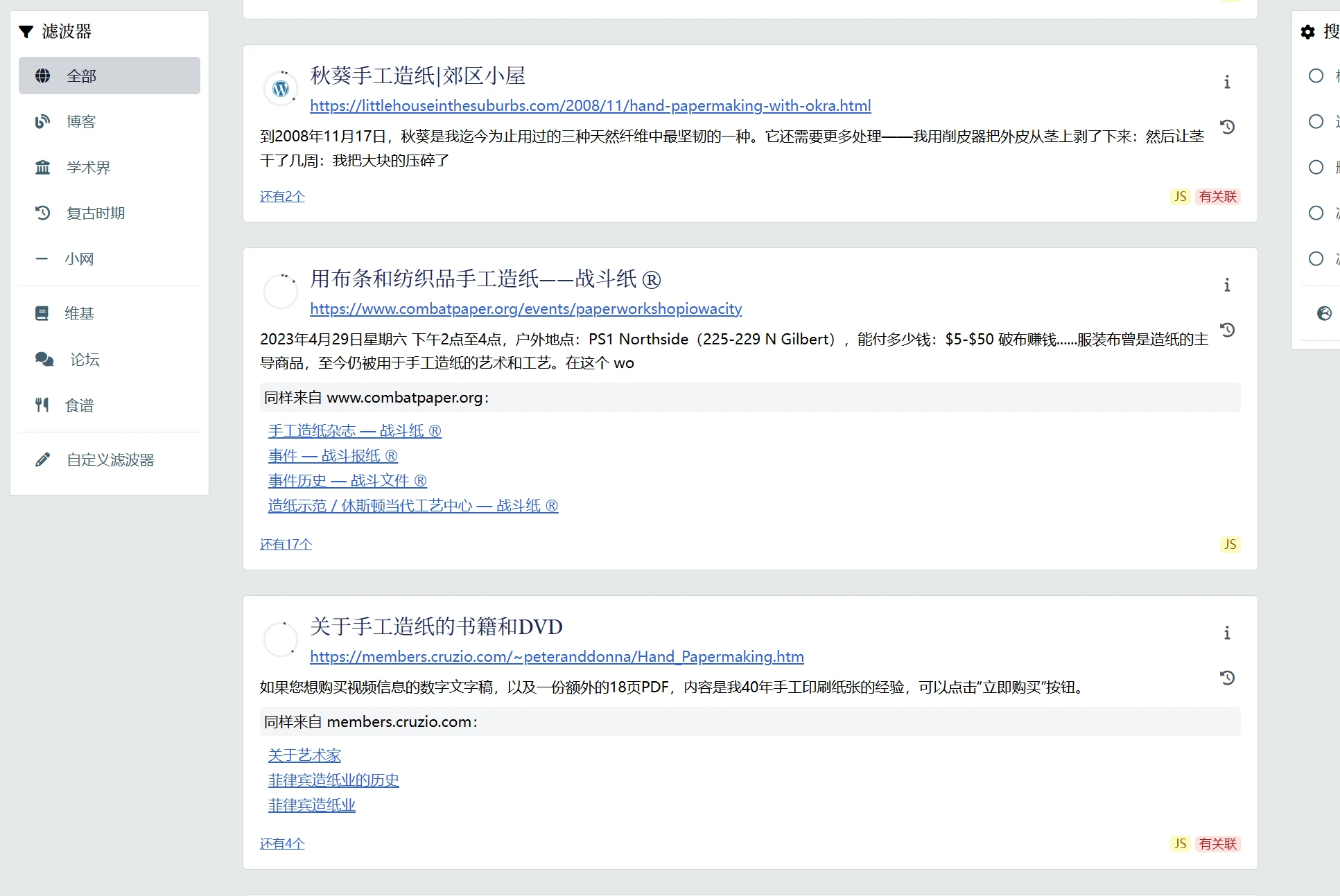Open info icon for 战斗纸 result
Image resolution: width=1340 pixels, height=896 pixels.
(1227, 285)
